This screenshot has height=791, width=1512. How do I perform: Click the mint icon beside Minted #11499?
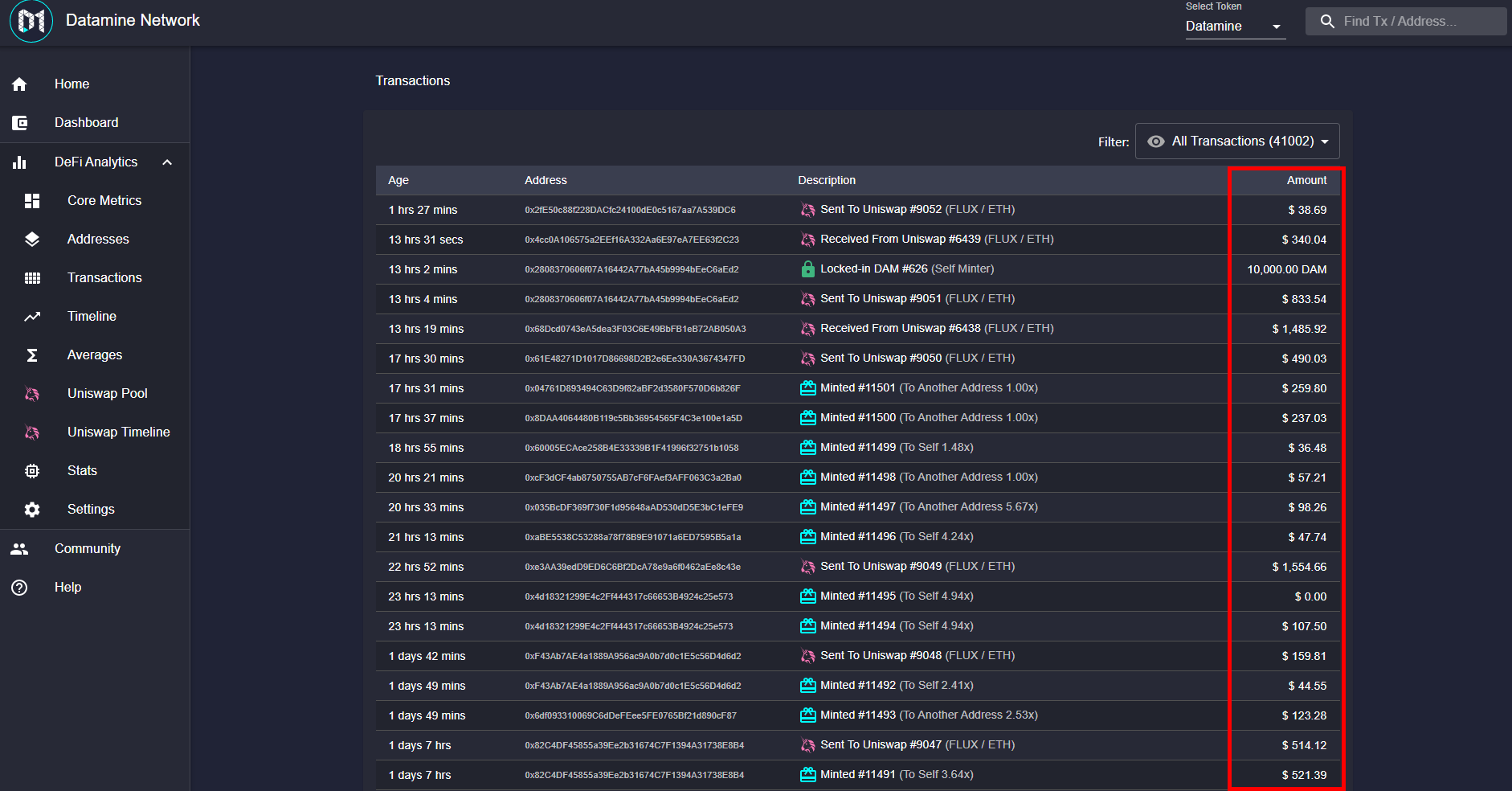point(807,448)
